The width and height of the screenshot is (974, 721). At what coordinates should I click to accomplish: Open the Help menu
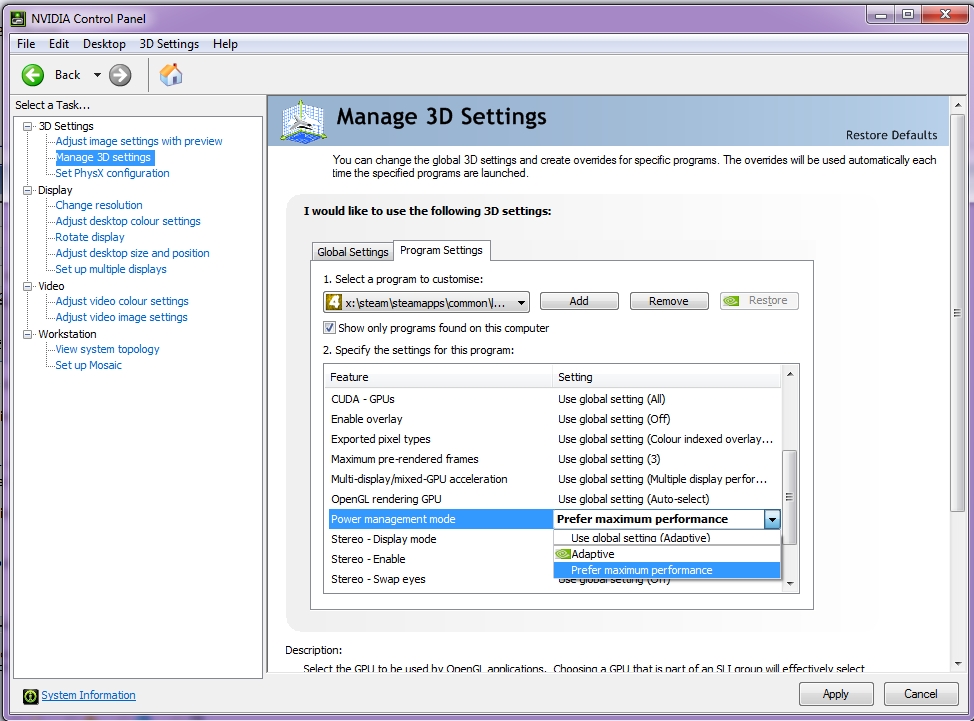point(225,43)
